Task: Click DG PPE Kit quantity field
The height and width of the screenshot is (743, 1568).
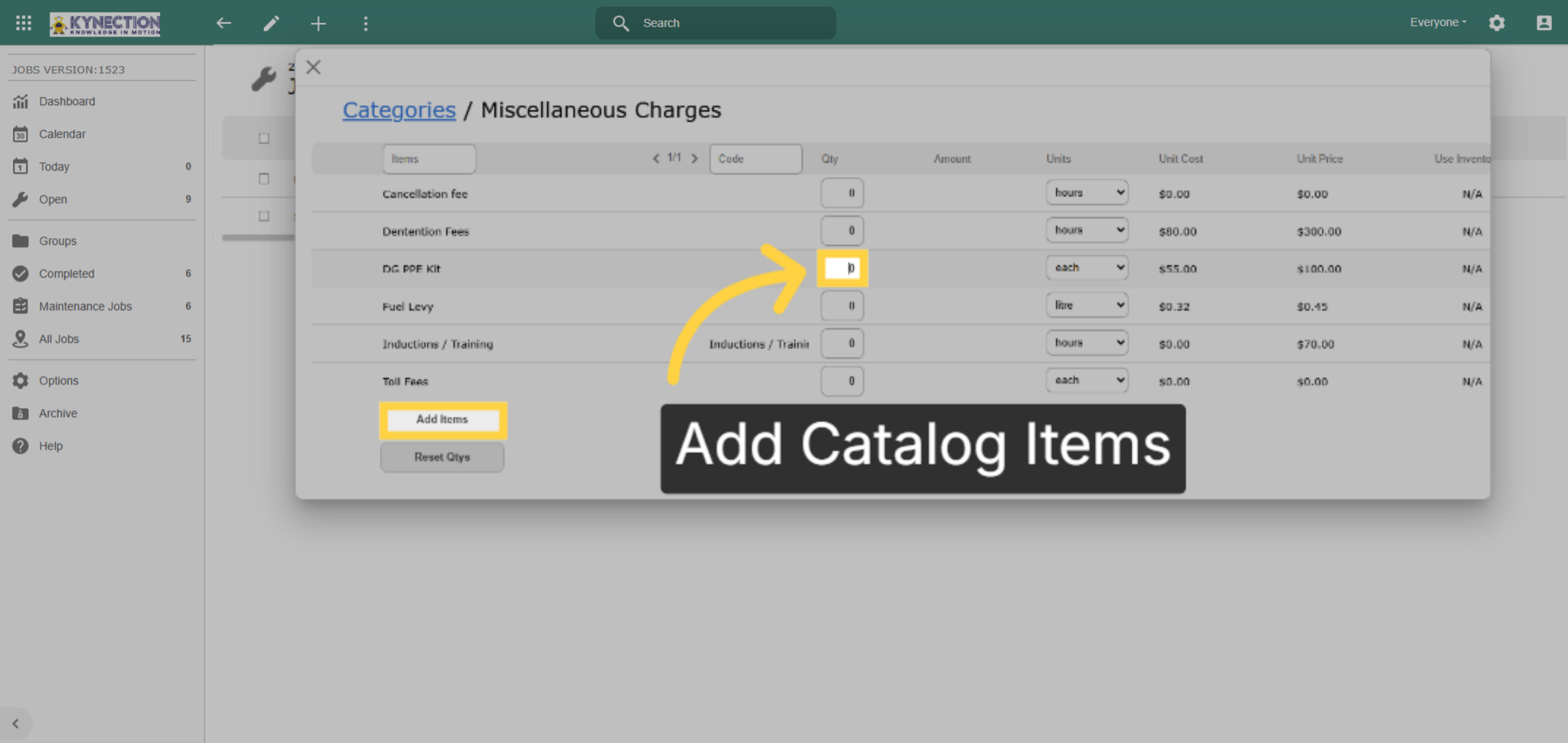Action: tap(842, 268)
